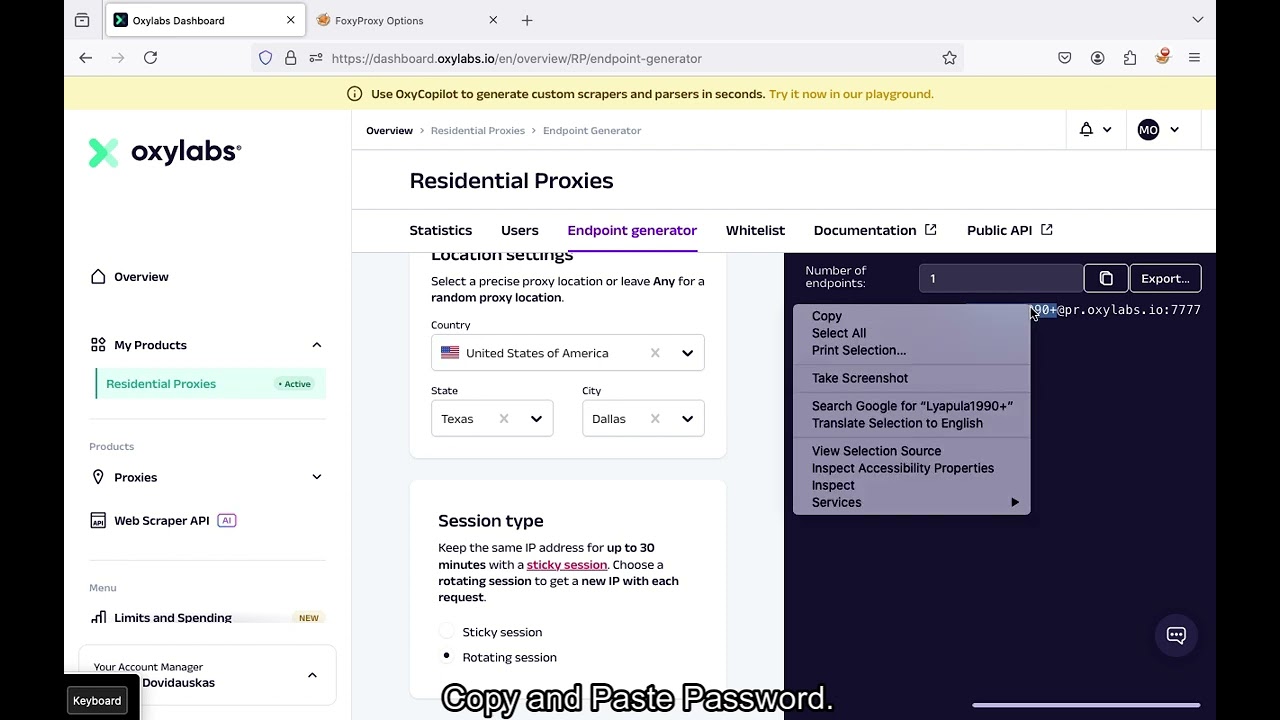Open the State dropdown arrow
Screen dimensions: 1280x720
(536, 419)
